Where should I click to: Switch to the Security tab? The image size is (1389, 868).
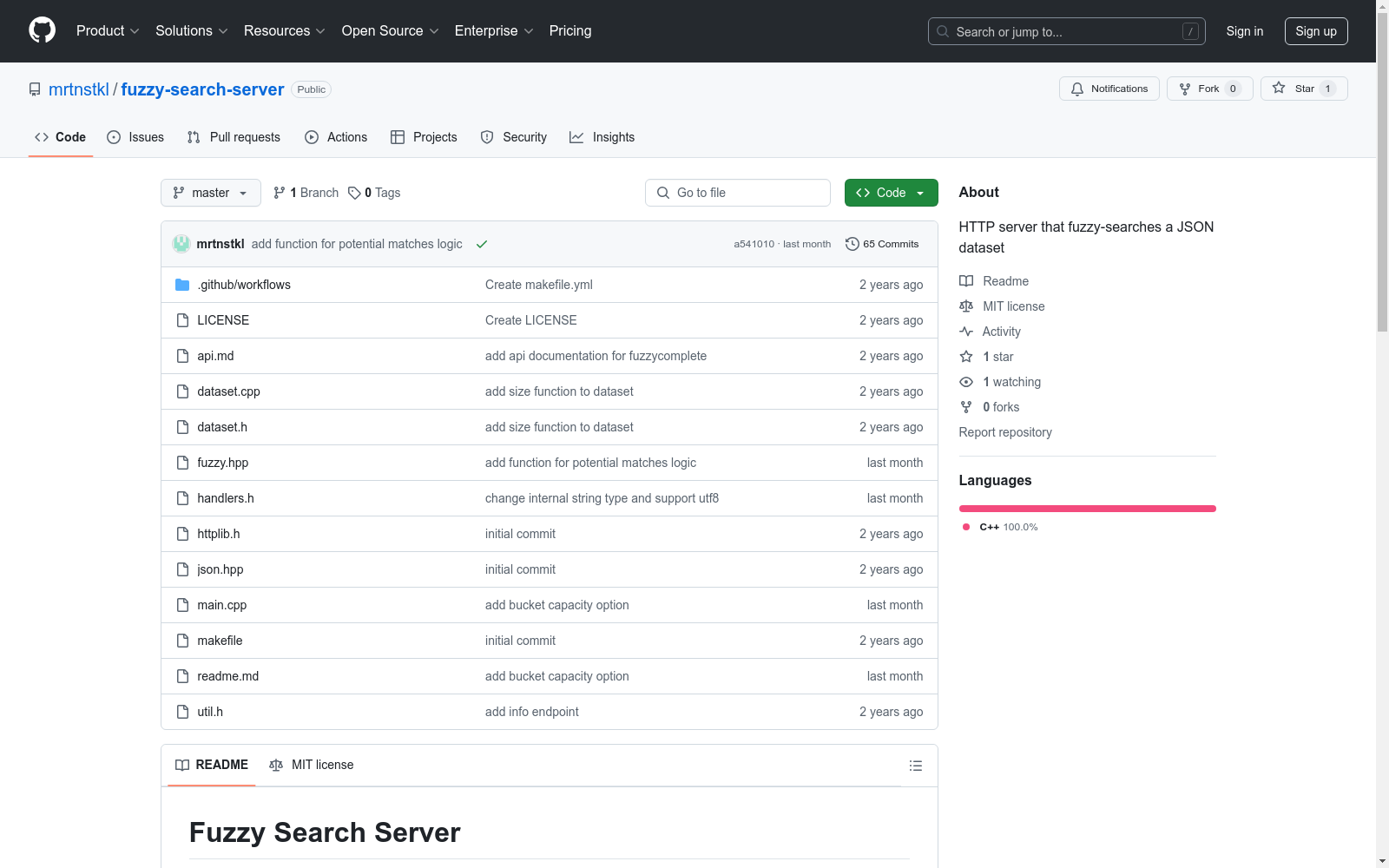click(x=514, y=137)
